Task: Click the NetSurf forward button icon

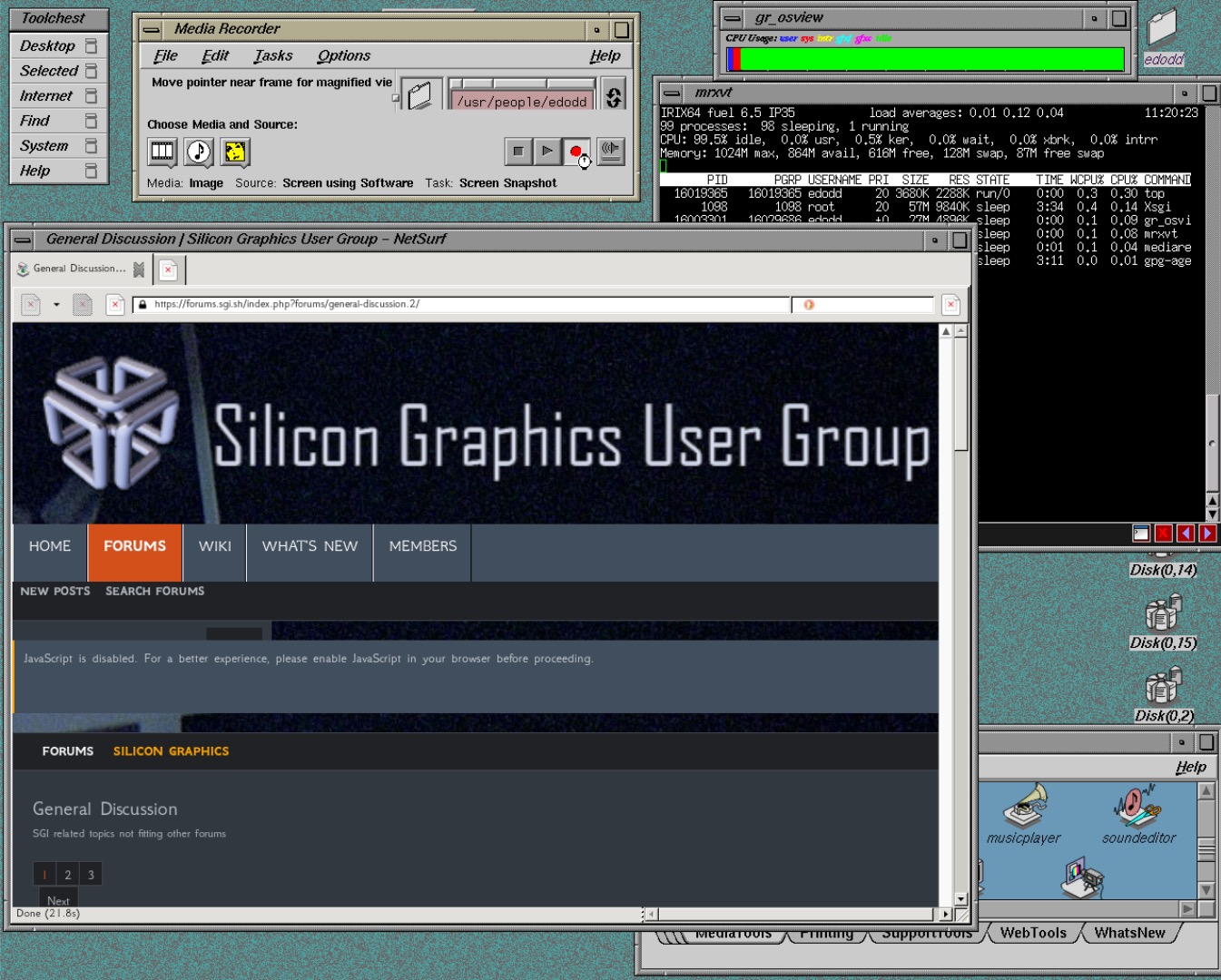Action: click(83, 305)
